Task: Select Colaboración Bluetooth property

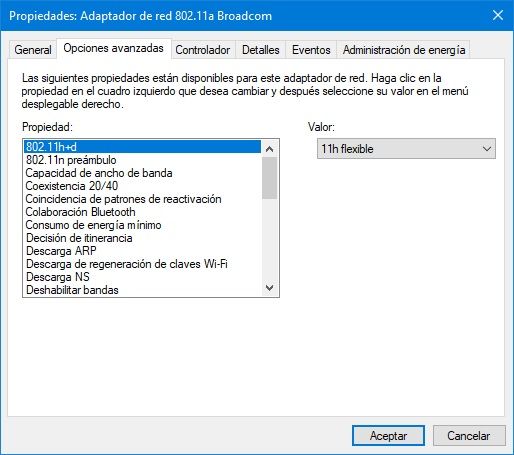Action: (x=142, y=212)
